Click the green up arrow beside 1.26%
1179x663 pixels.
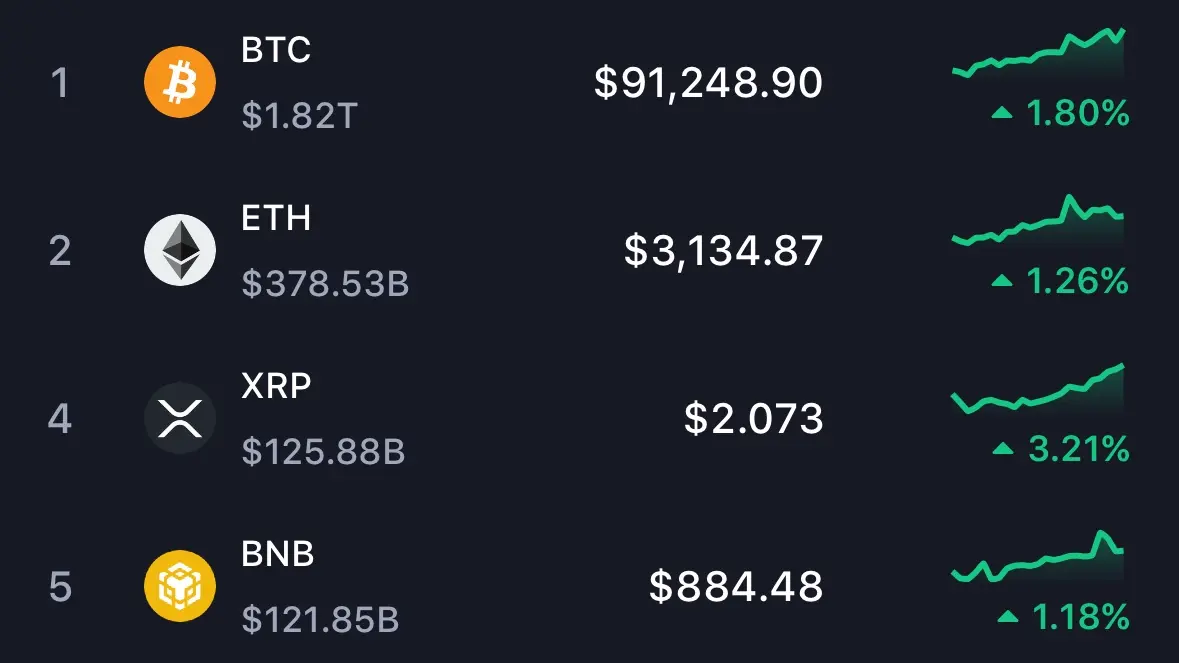1002,281
